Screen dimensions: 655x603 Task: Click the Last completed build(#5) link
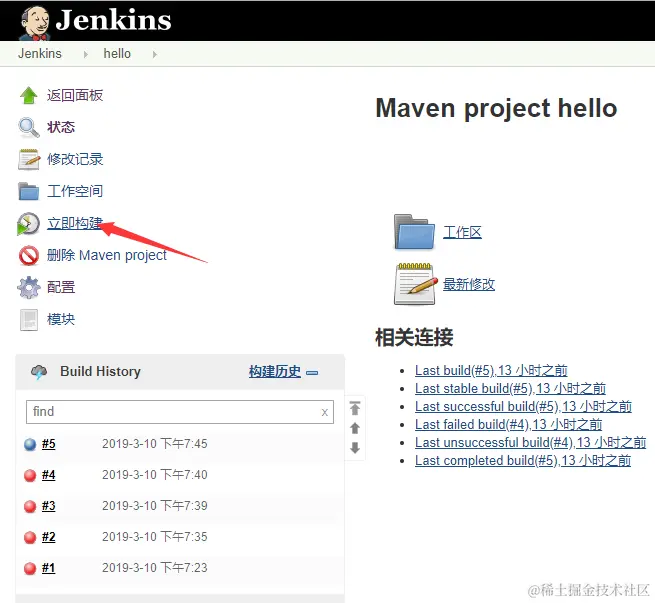(x=523, y=461)
